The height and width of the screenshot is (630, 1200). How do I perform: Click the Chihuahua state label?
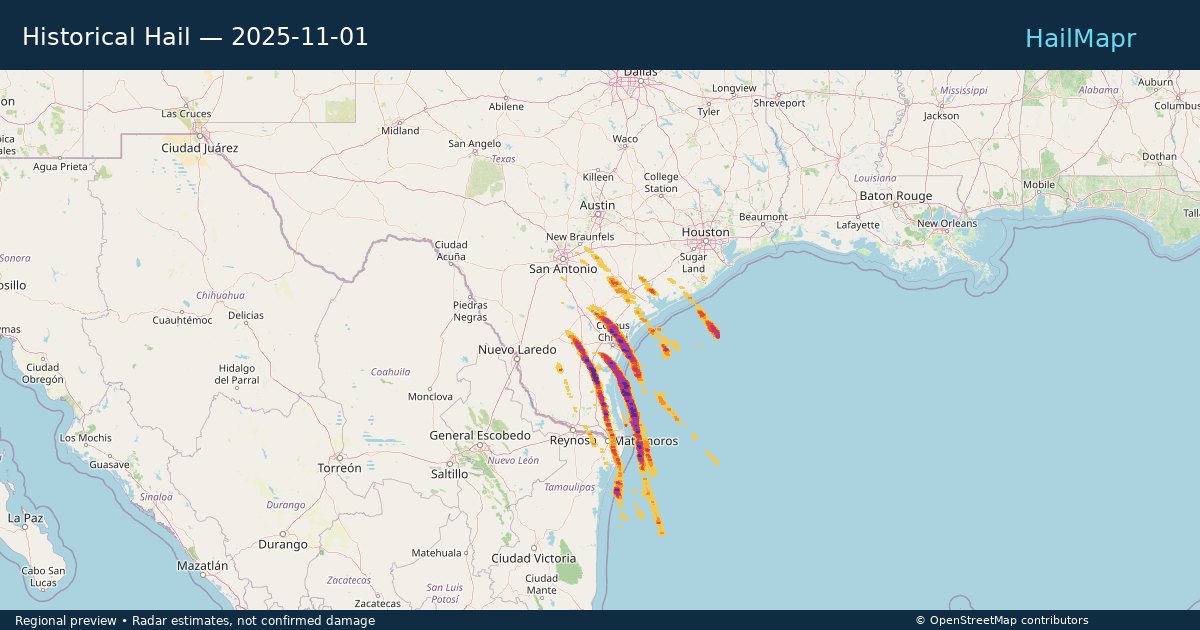tap(221, 295)
